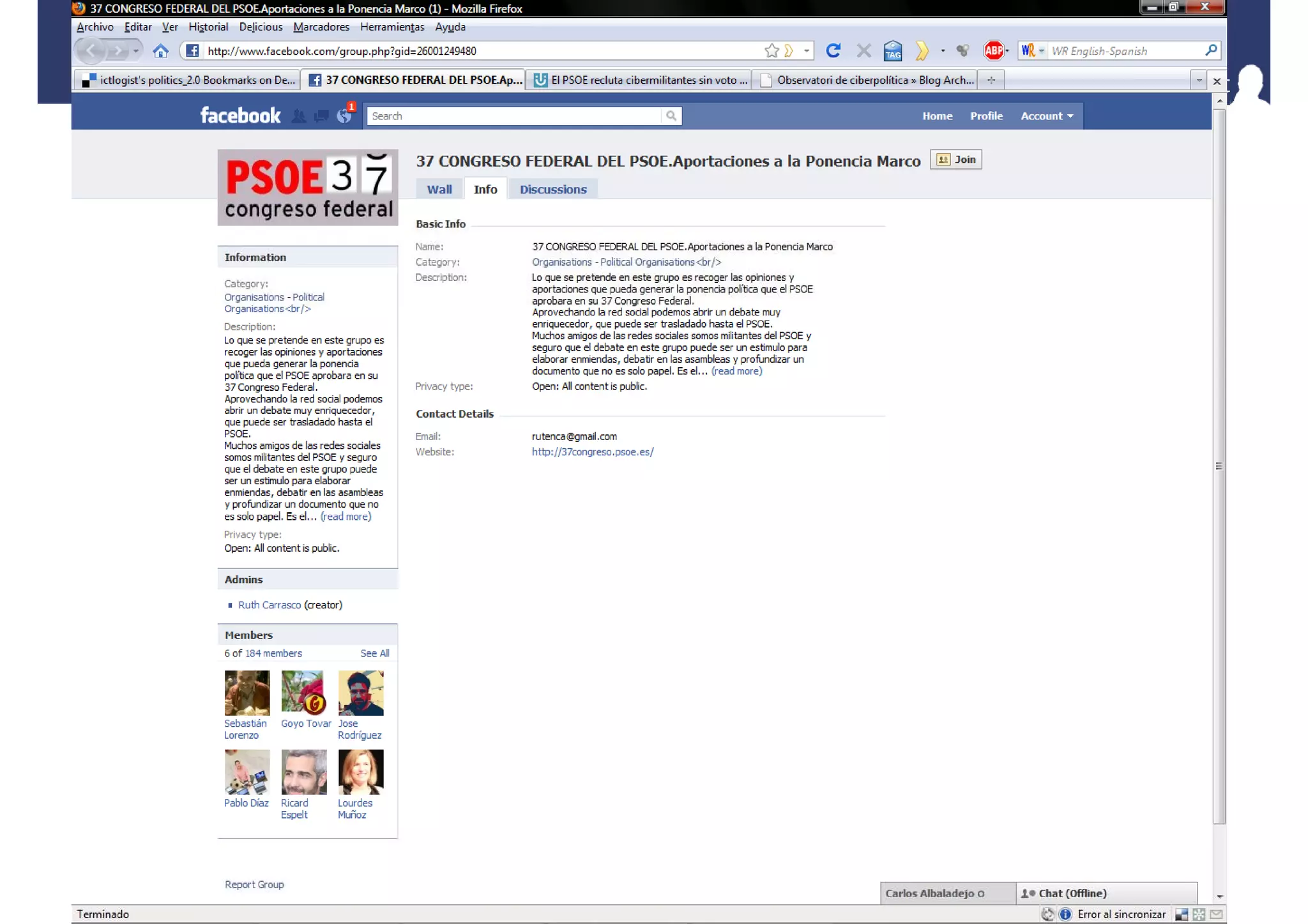Switch to the Discussions tab

coord(552,189)
